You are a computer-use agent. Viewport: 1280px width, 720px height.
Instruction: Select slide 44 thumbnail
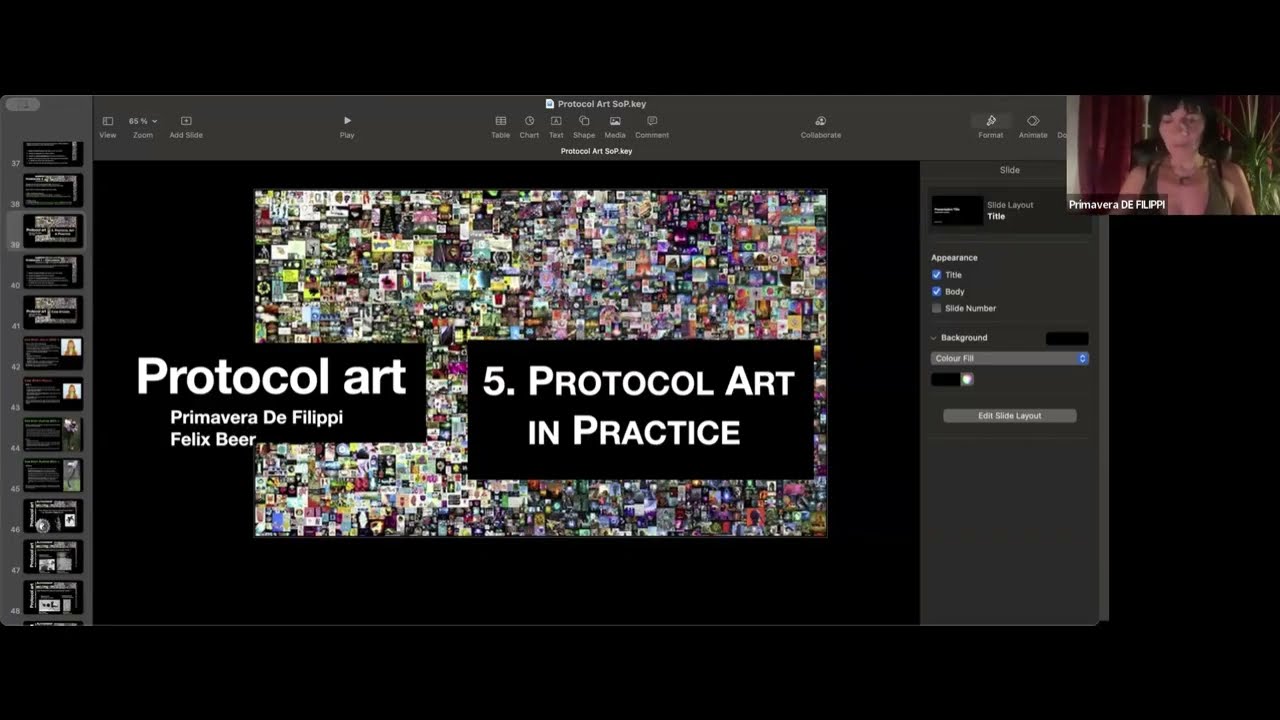click(53, 434)
